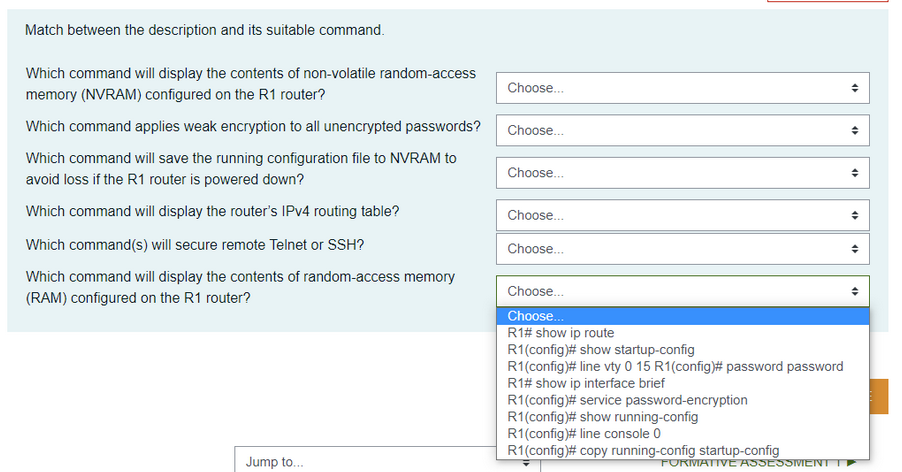
Task: Open the NVRAM contents question dropdown
Action: coord(682,88)
